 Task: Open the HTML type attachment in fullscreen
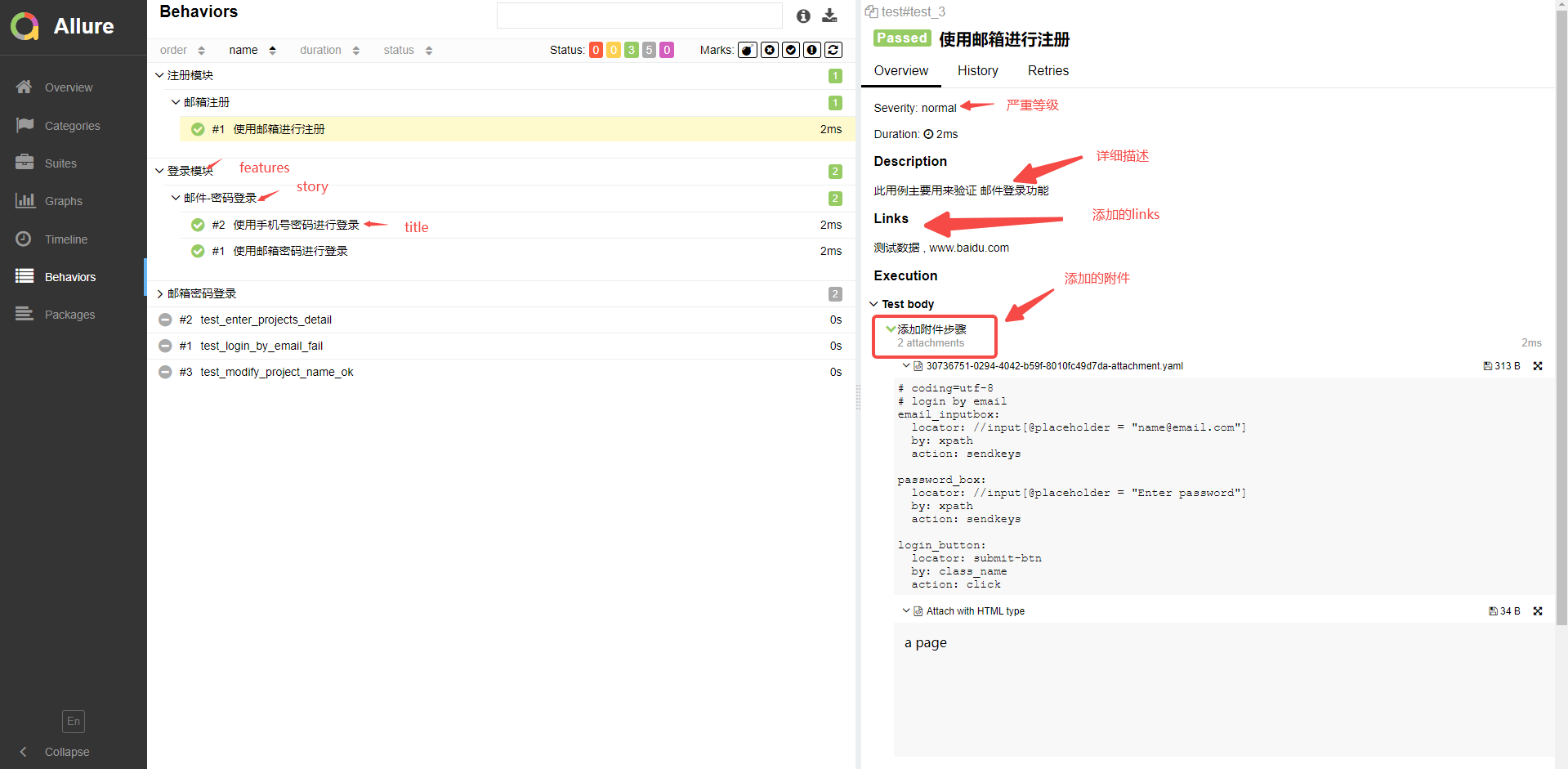(x=1538, y=611)
